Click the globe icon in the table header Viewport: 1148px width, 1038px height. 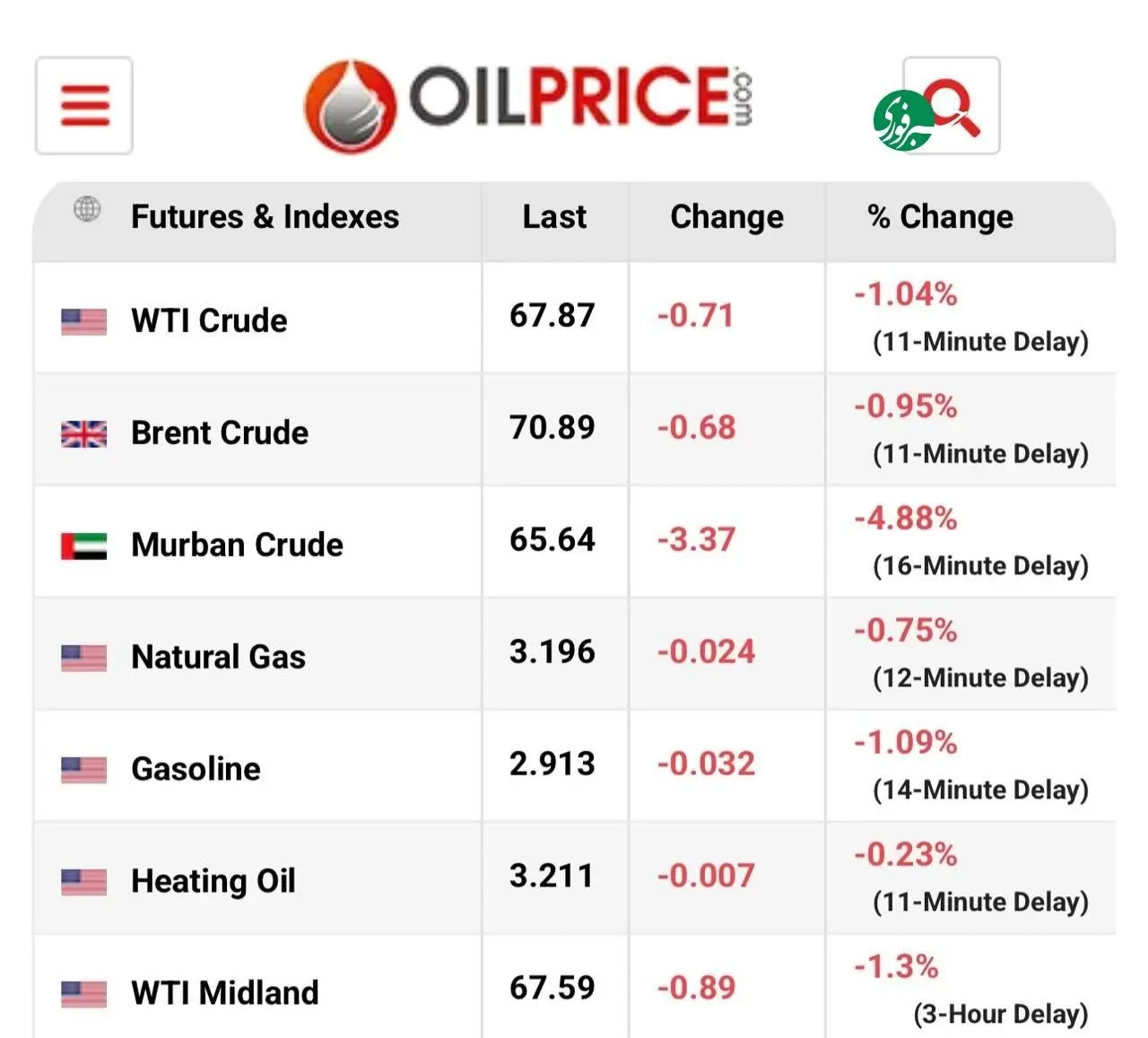tap(87, 209)
